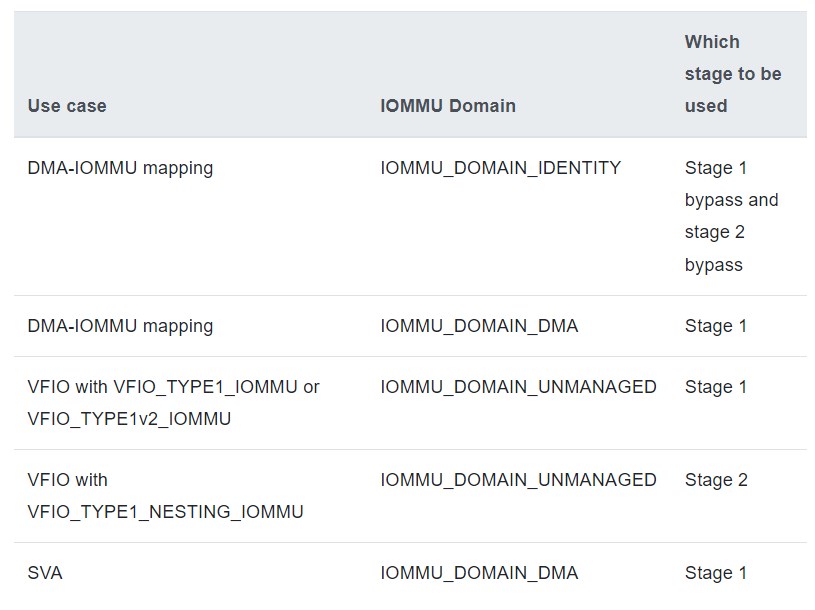Click the "Which stage to be used" header
815x610 pixels.
pos(732,74)
